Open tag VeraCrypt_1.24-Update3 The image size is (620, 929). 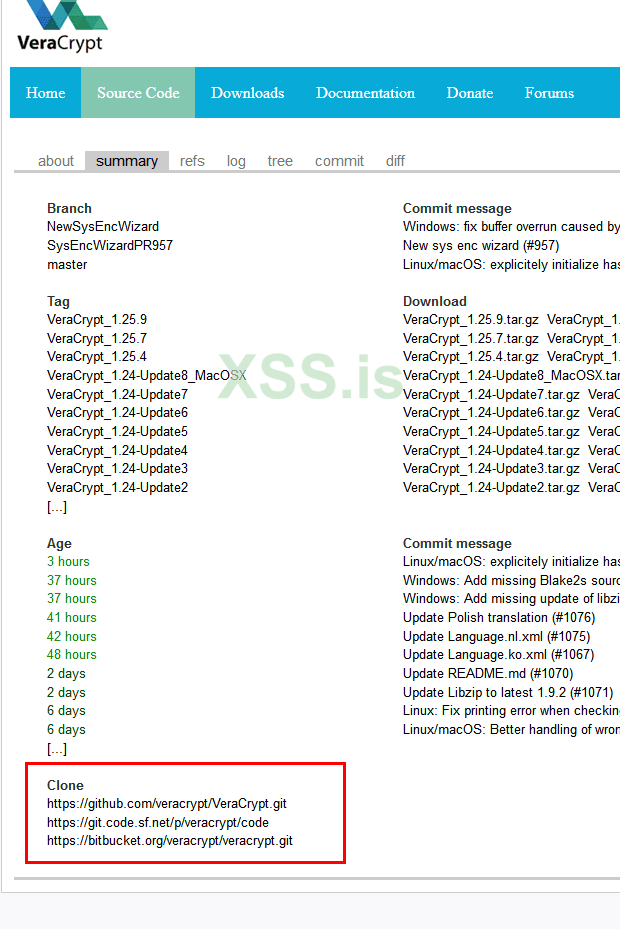click(117, 469)
